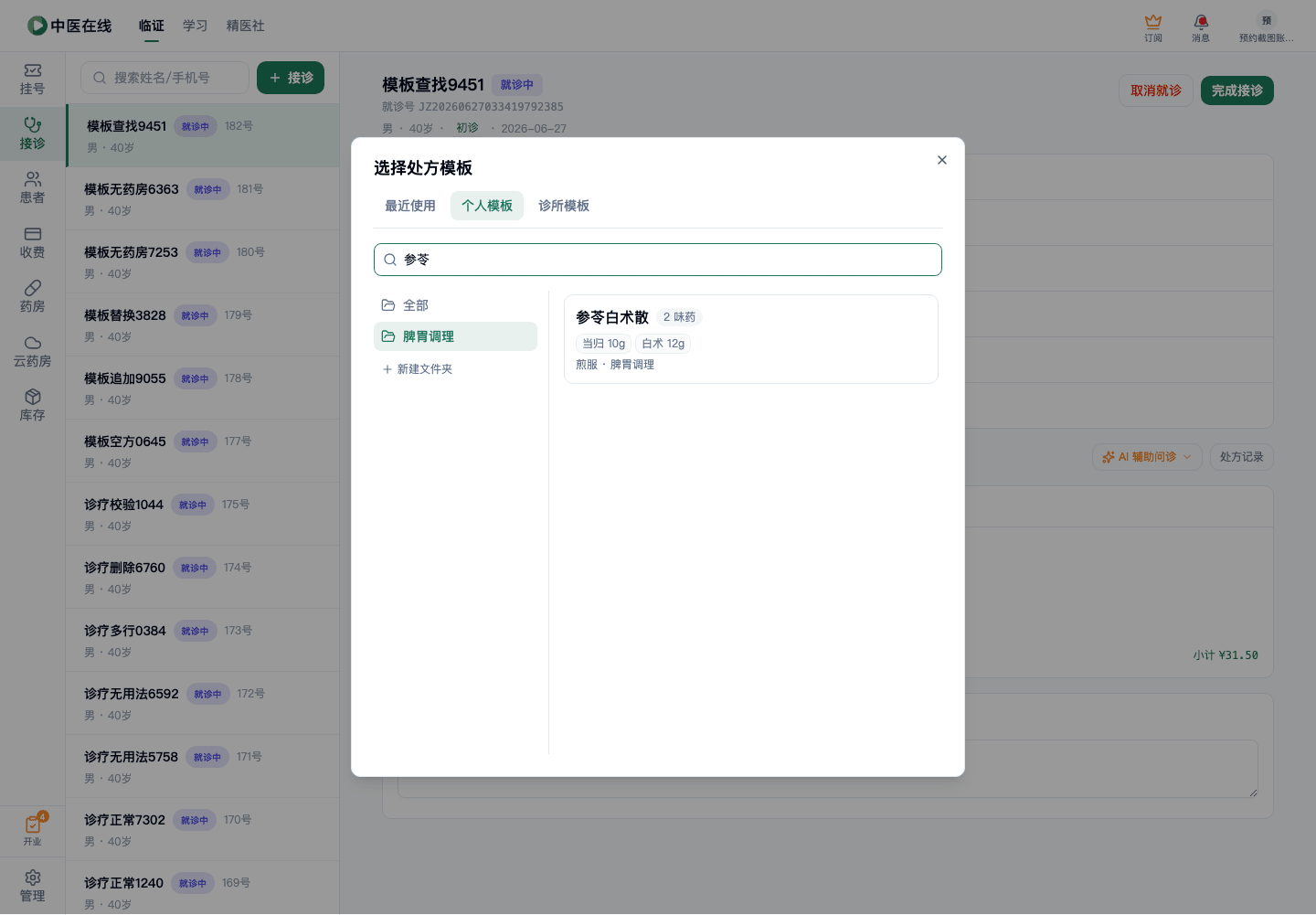Open the 患者 patients sidebar icon
The width and height of the screenshot is (1316, 915).
[x=32, y=188]
